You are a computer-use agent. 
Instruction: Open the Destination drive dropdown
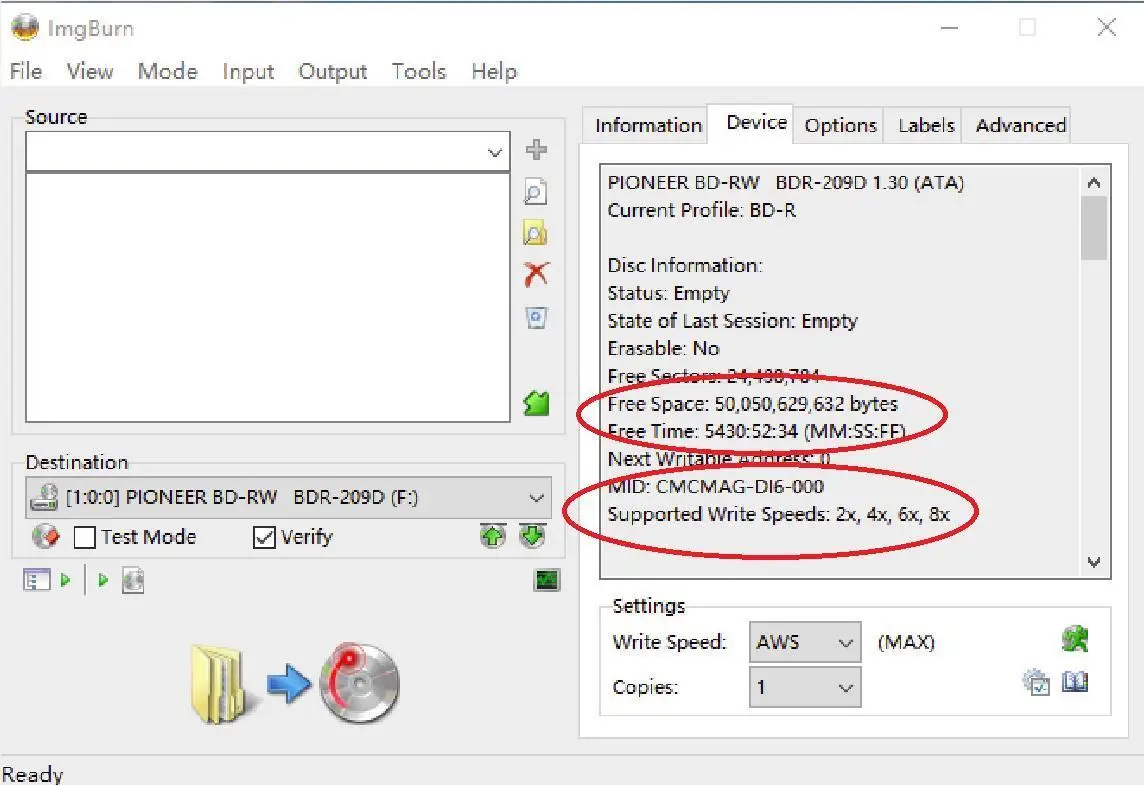[x=536, y=498]
